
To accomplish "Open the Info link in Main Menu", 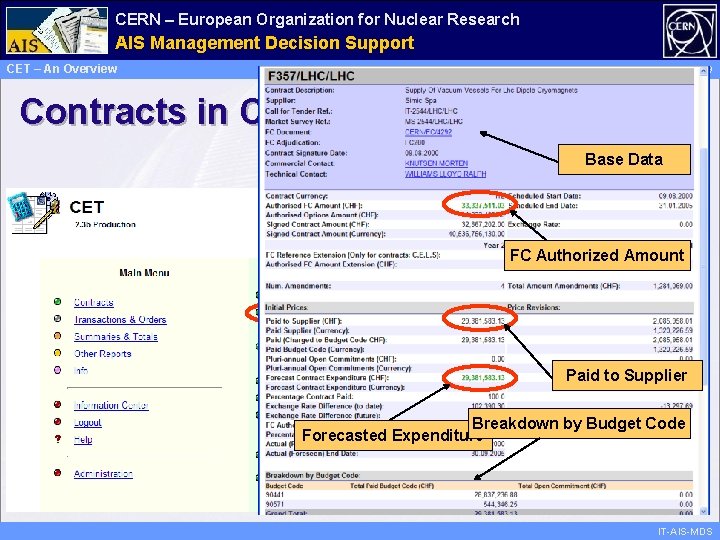I will [x=81, y=370].
